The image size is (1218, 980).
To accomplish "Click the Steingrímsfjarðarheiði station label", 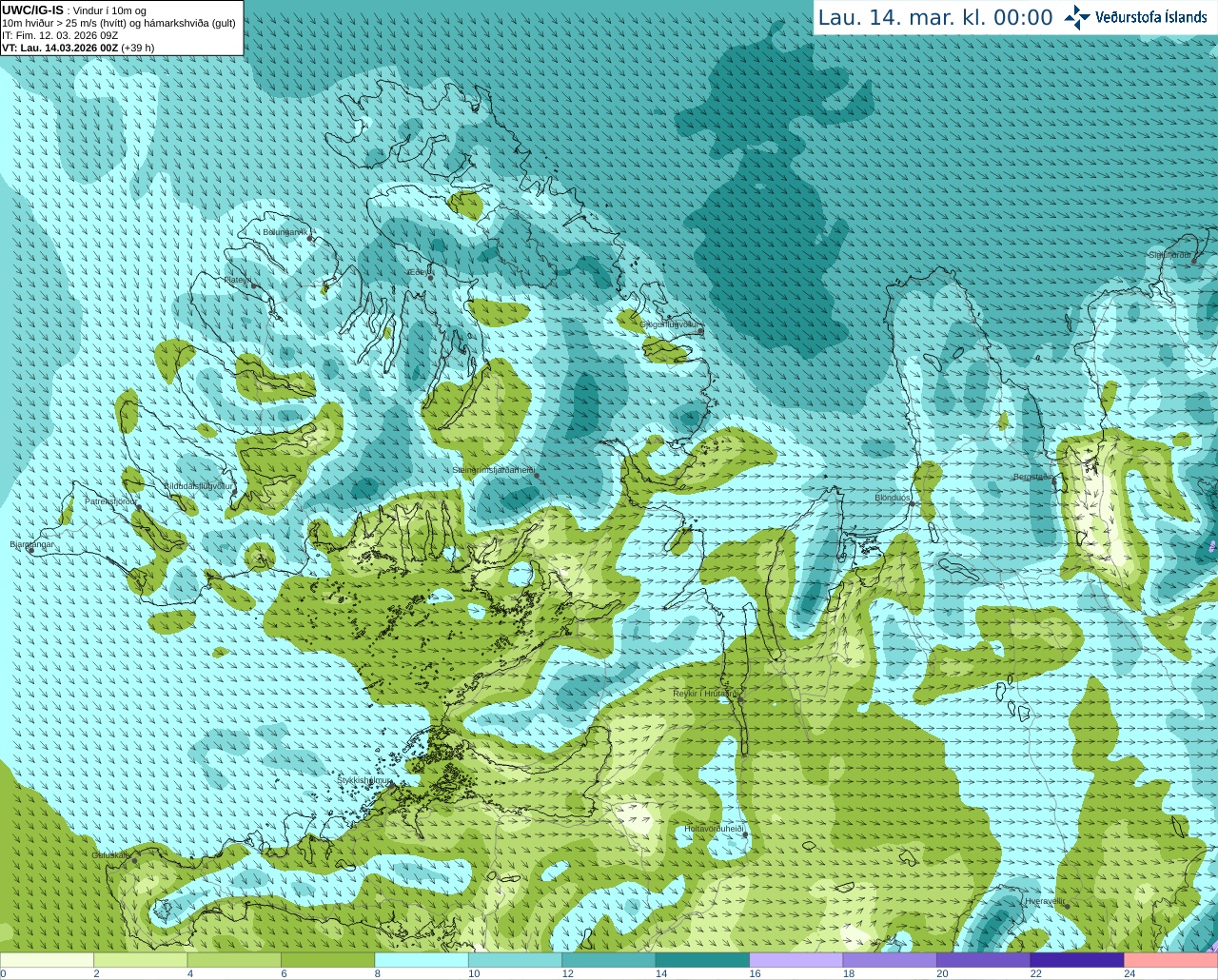I will (x=492, y=470).
